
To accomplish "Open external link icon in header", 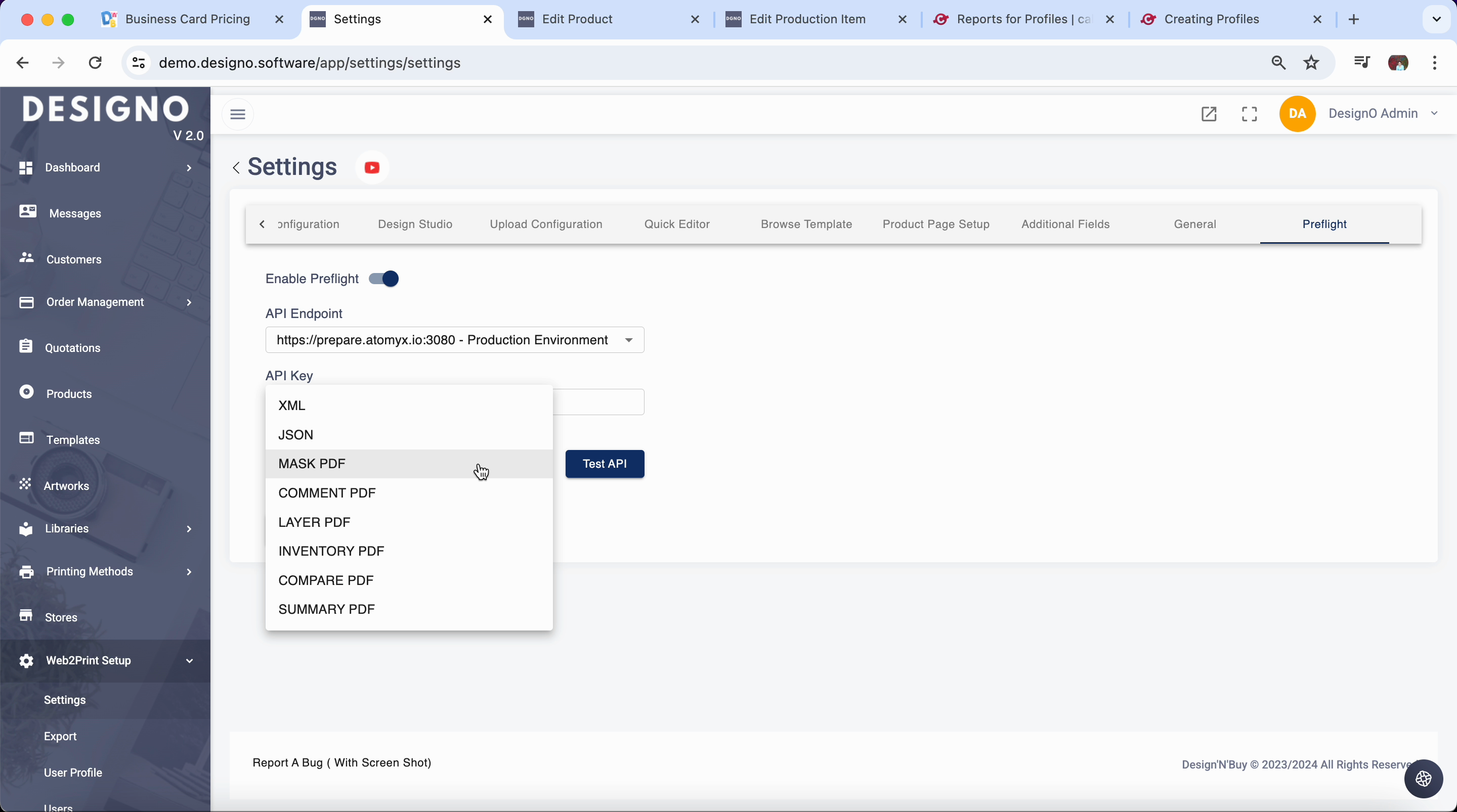I will click(x=1209, y=114).
